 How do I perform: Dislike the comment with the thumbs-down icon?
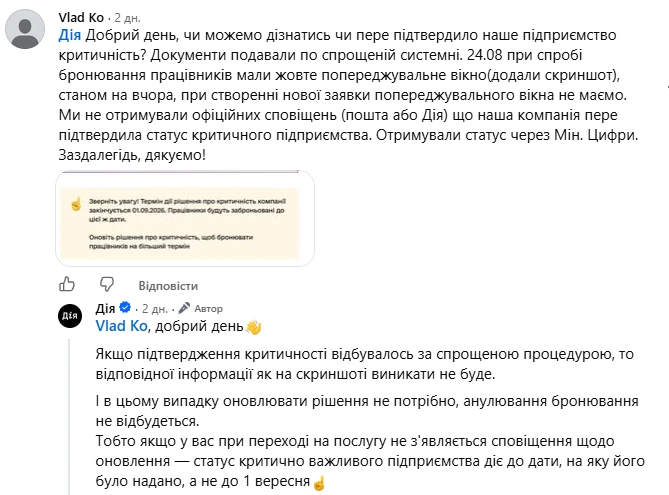[107, 284]
